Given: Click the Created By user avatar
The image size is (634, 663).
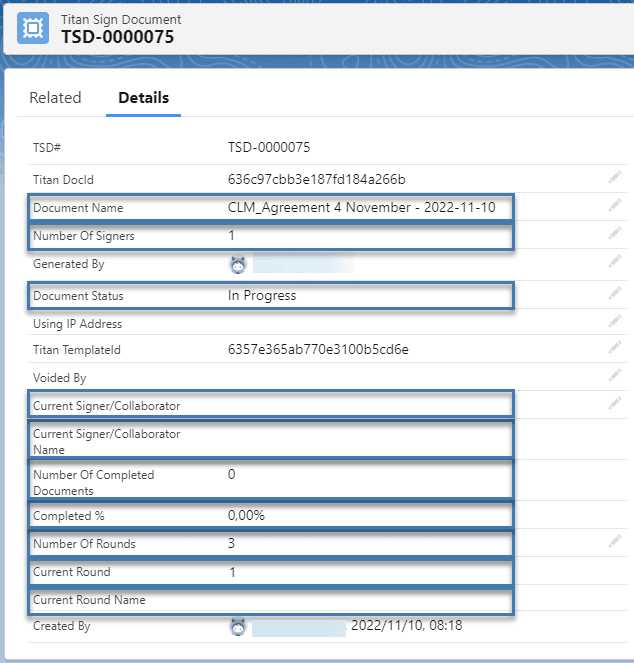Looking at the screenshot, I should [x=238, y=627].
